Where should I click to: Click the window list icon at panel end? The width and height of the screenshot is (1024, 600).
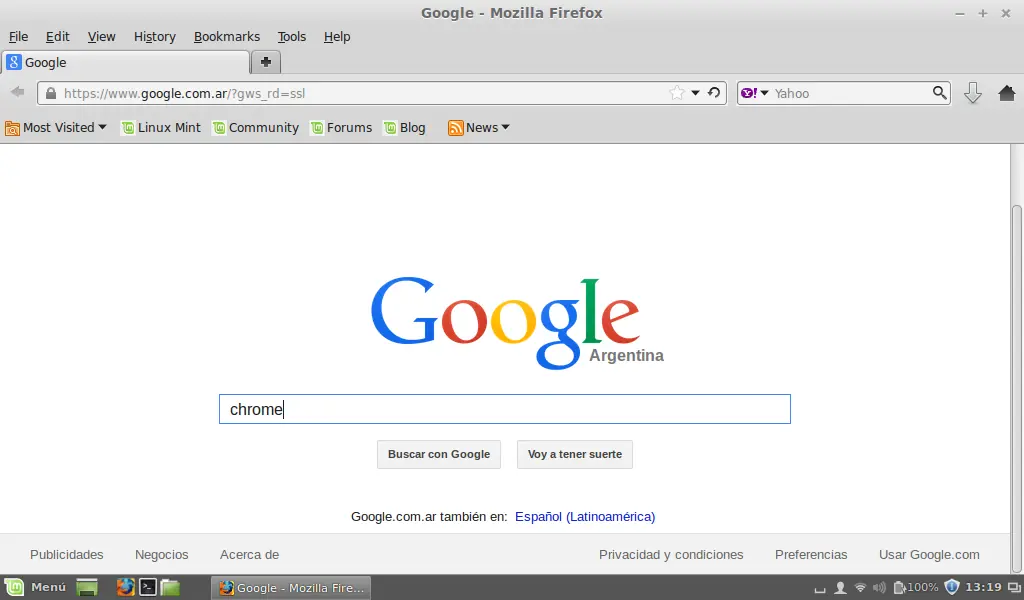(1014, 588)
